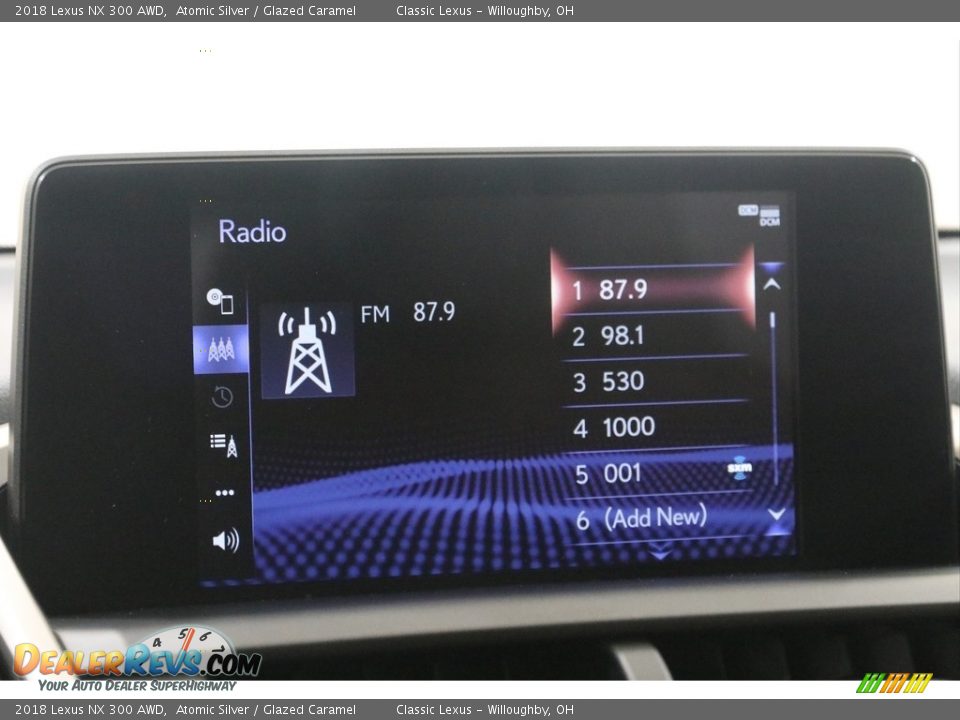Screen dimensions: 960x720
Task: Select the radio towers tab icon
Action: [220, 349]
